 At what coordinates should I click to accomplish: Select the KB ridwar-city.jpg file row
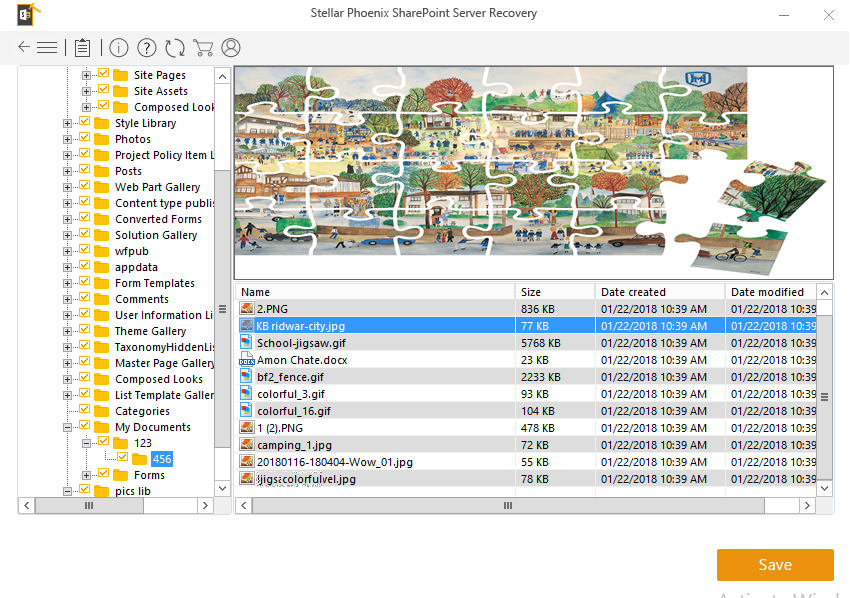click(526, 326)
